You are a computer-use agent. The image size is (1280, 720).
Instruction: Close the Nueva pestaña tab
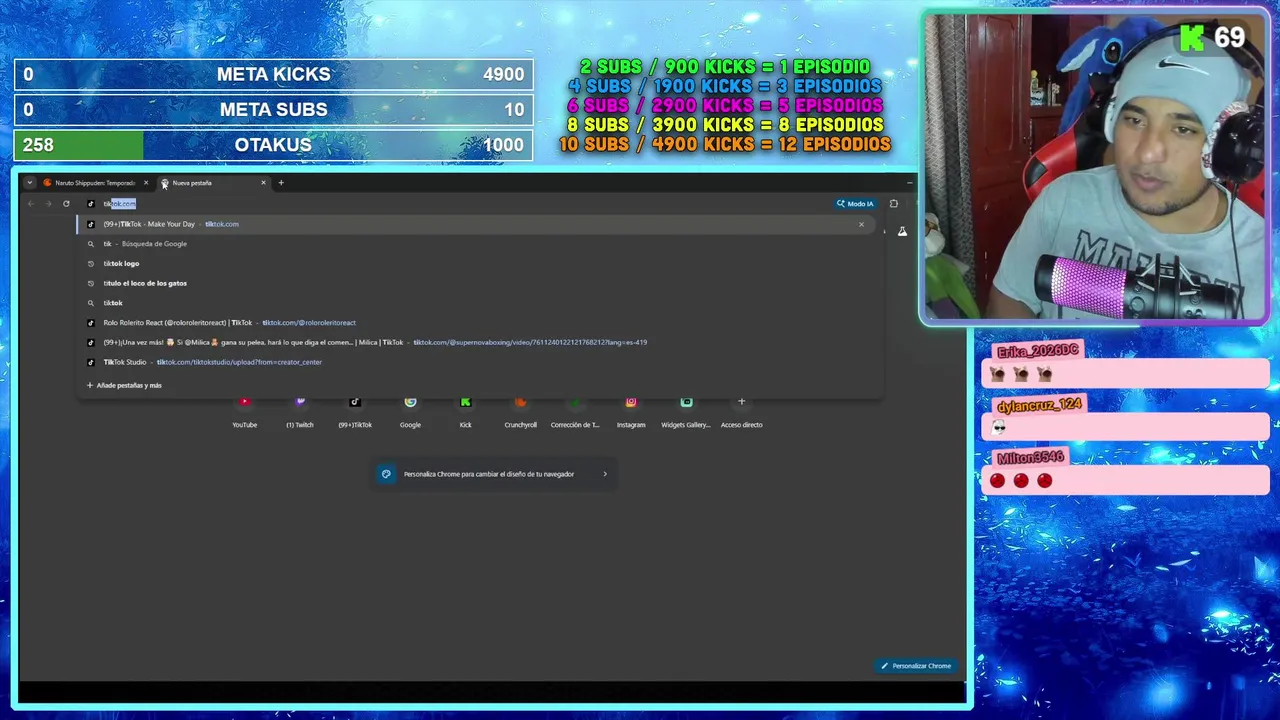pyautogui.click(x=263, y=183)
